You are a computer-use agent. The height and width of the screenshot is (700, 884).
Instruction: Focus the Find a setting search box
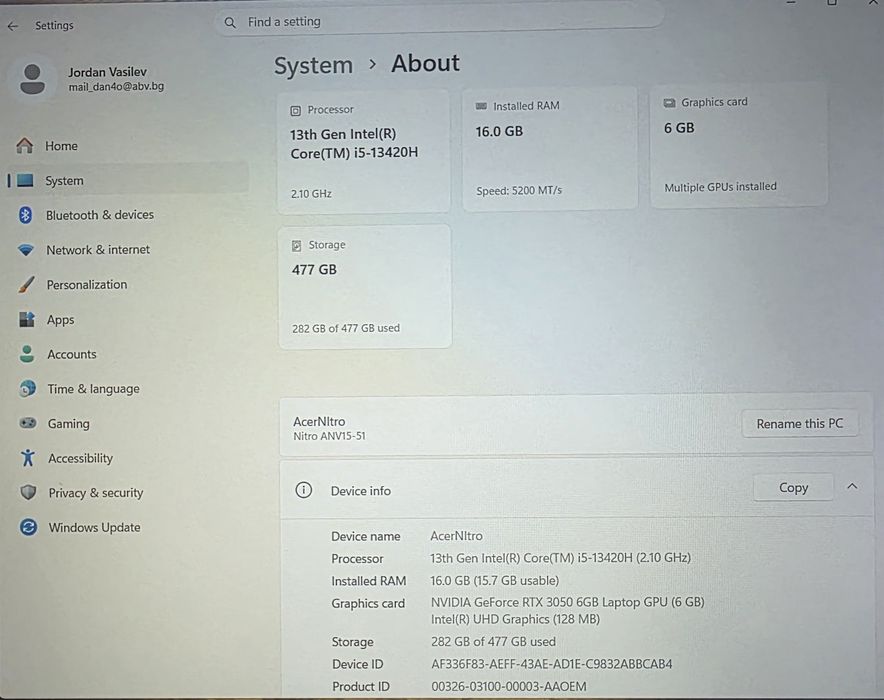point(439,22)
